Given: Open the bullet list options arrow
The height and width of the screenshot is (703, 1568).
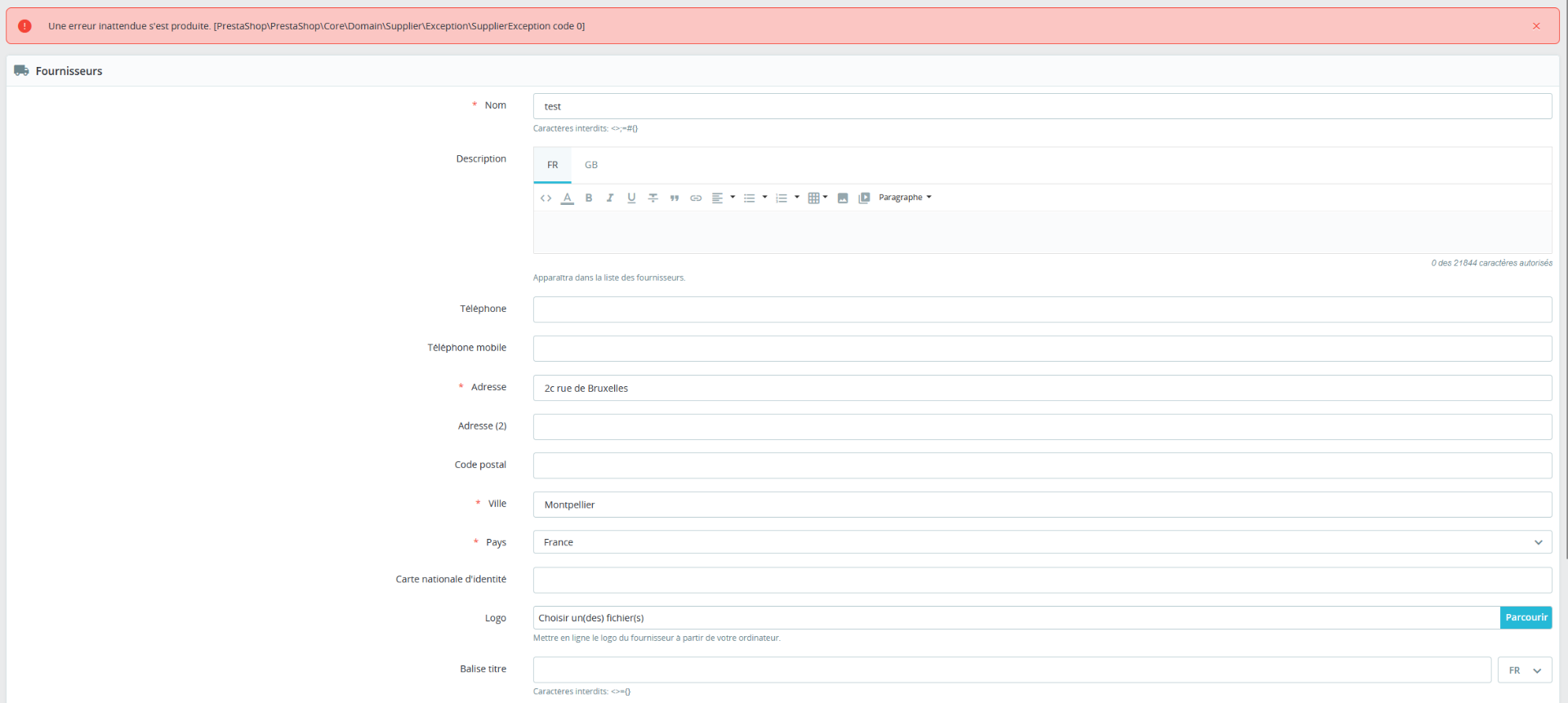Looking at the screenshot, I should point(764,197).
